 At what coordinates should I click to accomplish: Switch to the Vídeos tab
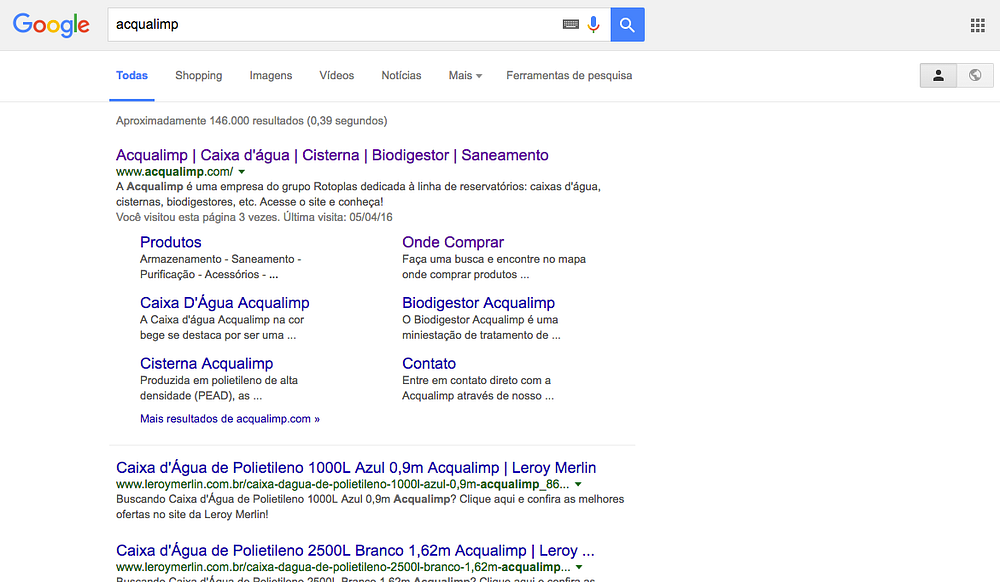(337, 75)
